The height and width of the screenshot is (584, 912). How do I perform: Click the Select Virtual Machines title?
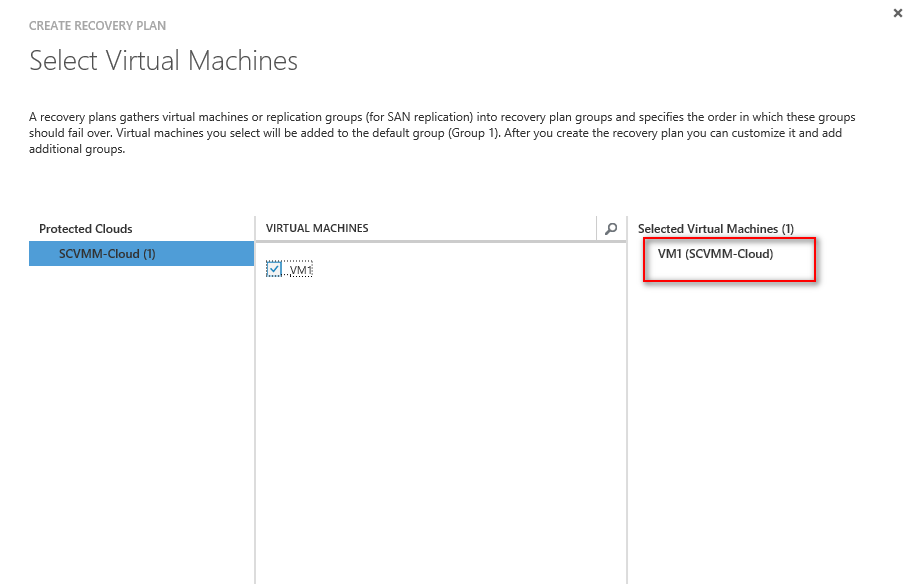click(163, 60)
